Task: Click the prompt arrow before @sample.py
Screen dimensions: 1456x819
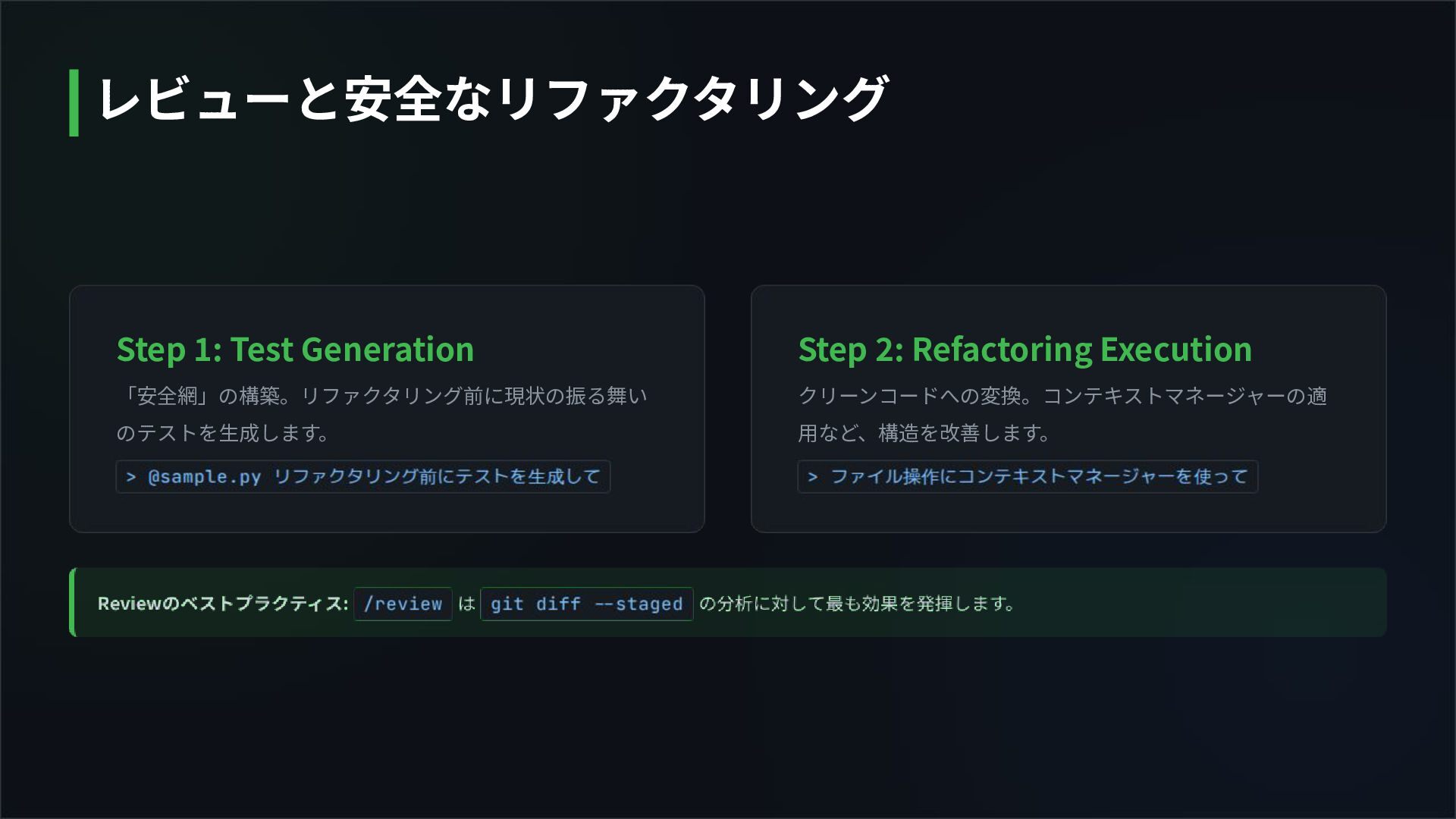Action: pyautogui.click(x=131, y=477)
